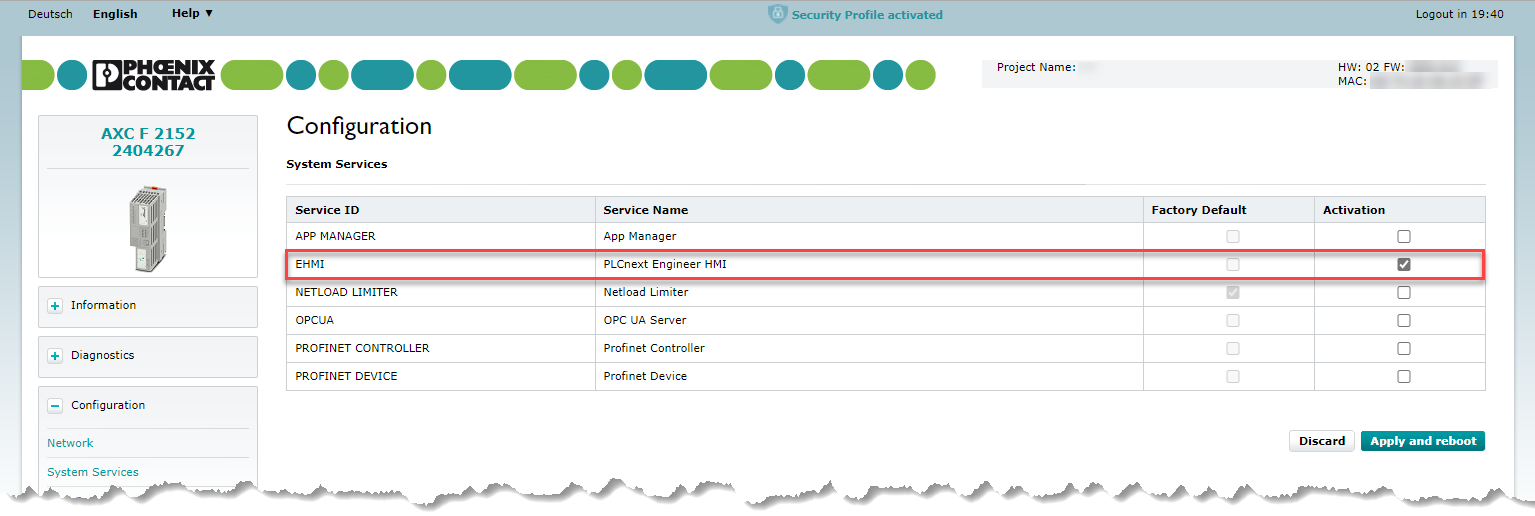
Task: Select the EHMI service ID cell
Action: pos(441,264)
